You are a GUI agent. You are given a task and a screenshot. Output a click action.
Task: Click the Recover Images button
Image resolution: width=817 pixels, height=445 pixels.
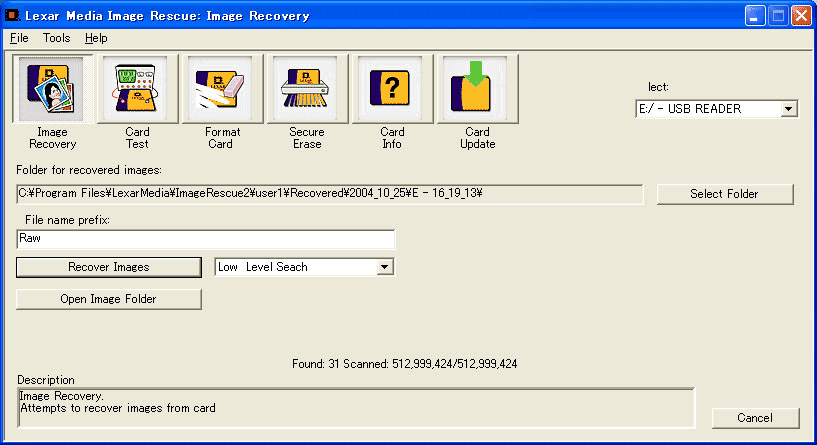coord(109,267)
